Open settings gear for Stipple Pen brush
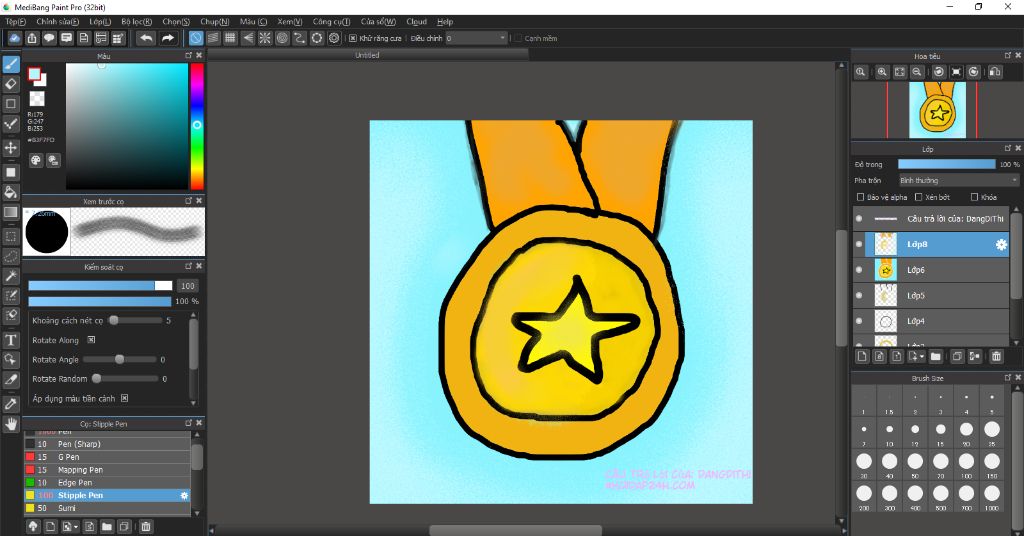This screenshot has width=1024, height=536. point(184,496)
